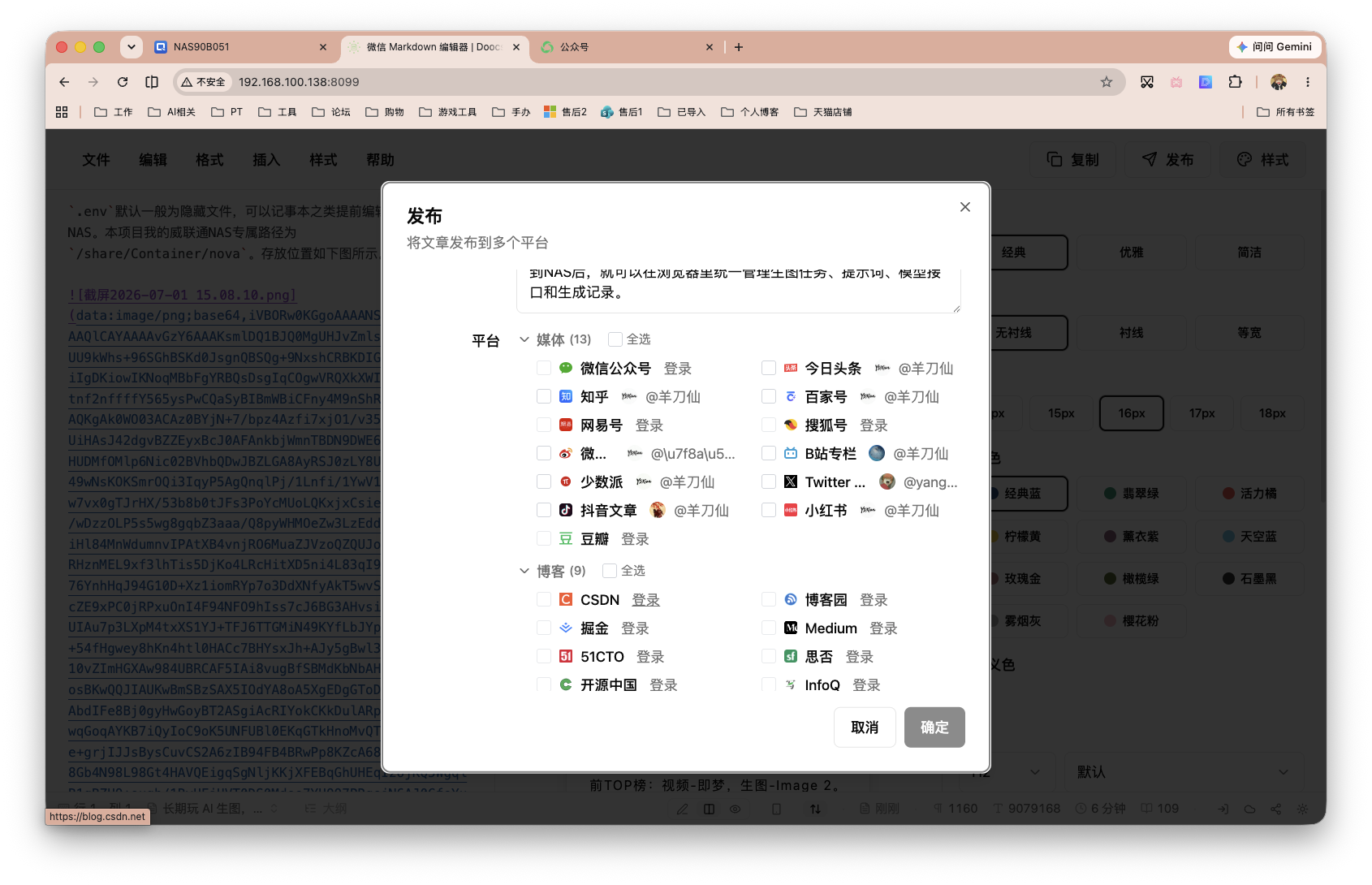This screenshot has width=1372, height=885.
Task: Click the 开源中国 green icon
Action: [566, 685]
